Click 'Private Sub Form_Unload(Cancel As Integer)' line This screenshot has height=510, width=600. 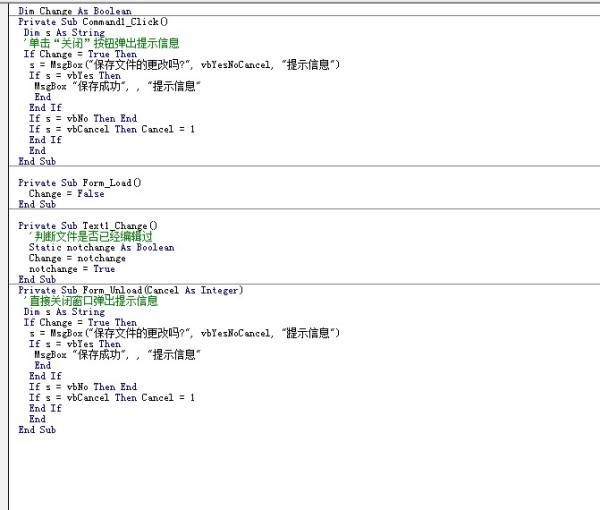coord(131,290)
